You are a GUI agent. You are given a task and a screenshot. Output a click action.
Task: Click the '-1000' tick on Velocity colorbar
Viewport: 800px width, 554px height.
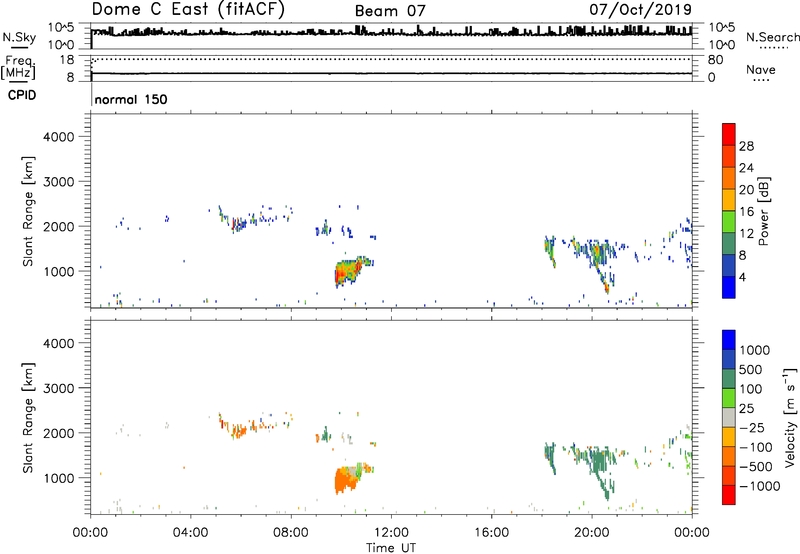pos(759,486)
